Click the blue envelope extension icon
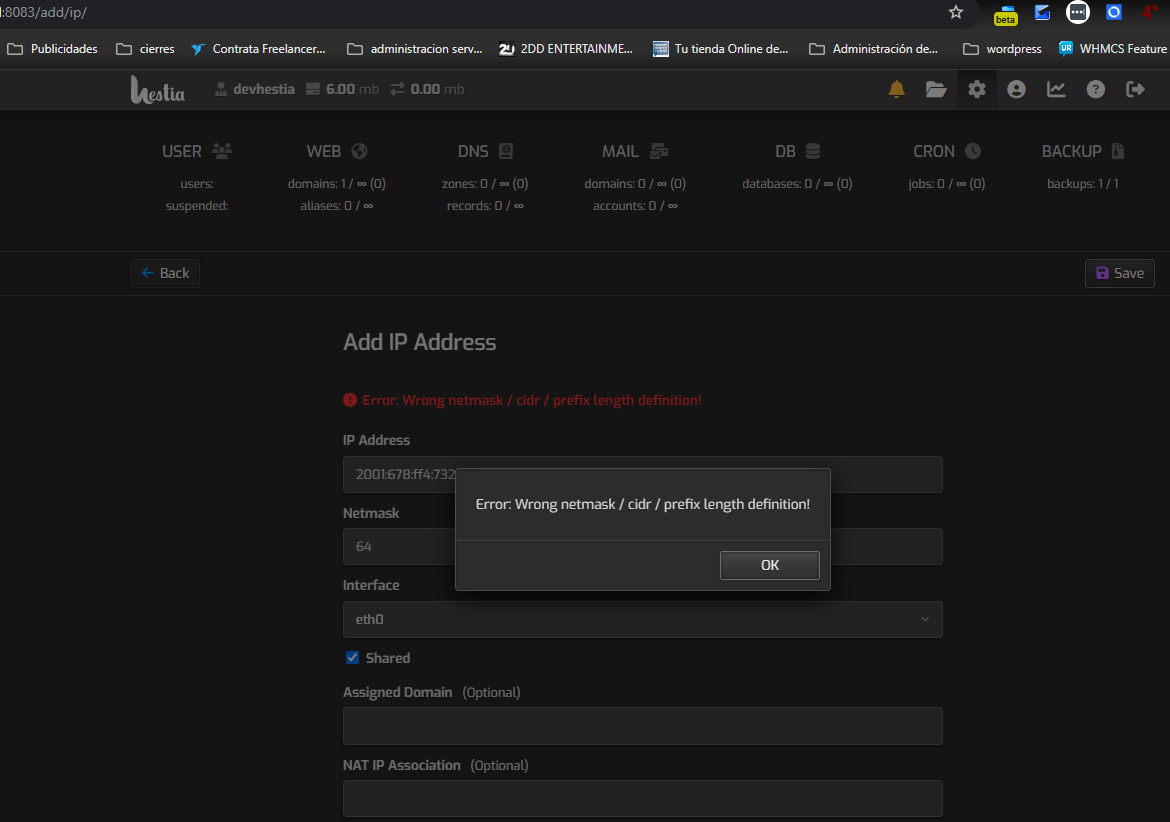The image size is (1170, 822). (1042, 12)
